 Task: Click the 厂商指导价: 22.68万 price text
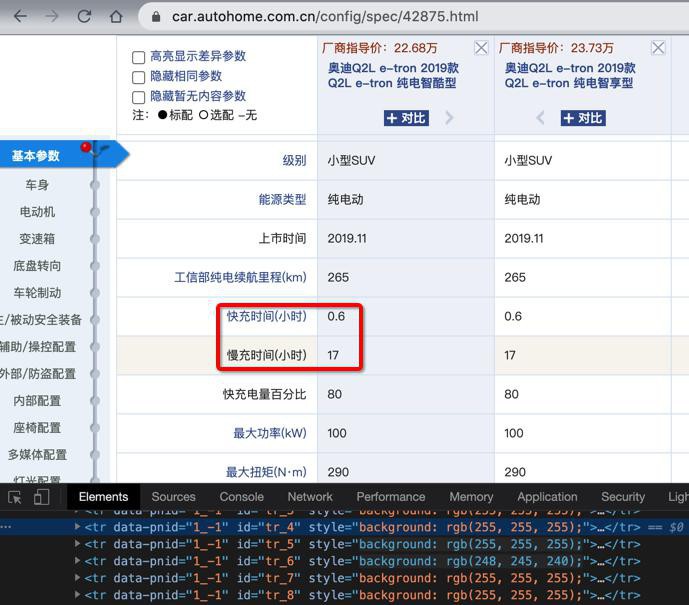pos(379,48)
